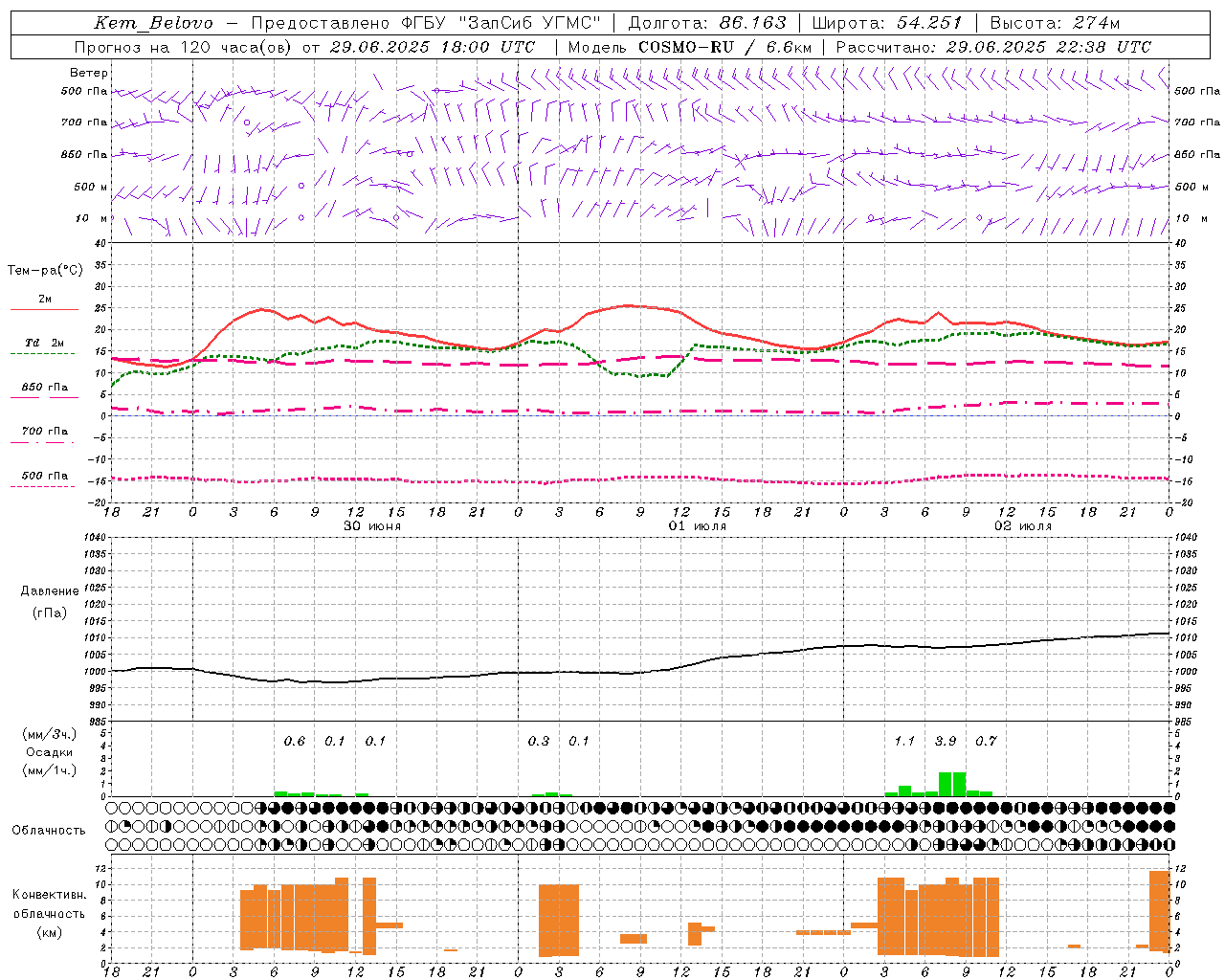Click the word Предоставлено in the header
The width and height of the screenshot is (1225, 980).
tap(325, 23)
